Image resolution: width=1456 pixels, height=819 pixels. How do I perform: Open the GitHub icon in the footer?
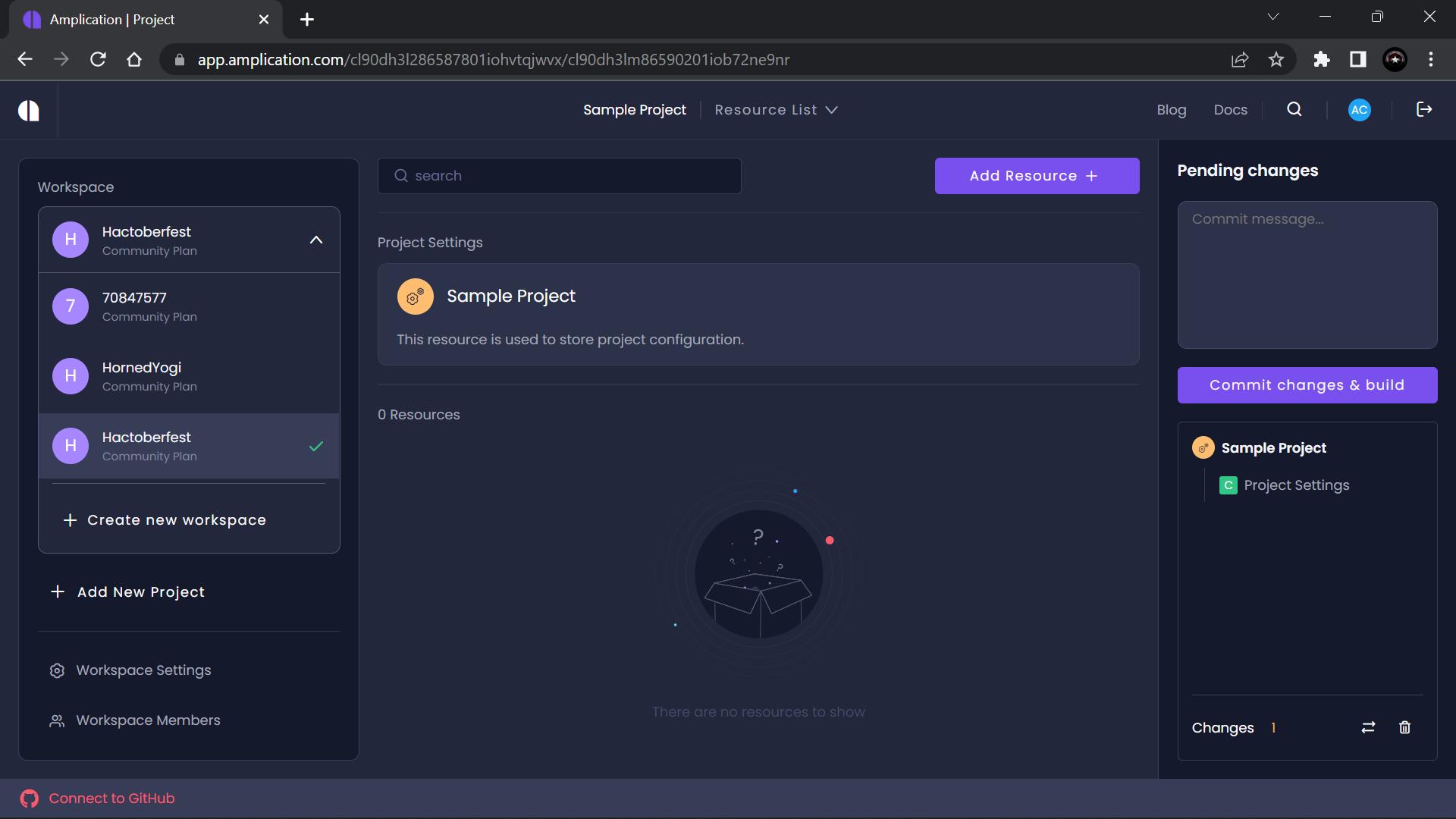pyautogui.click(x=30, y=798)
